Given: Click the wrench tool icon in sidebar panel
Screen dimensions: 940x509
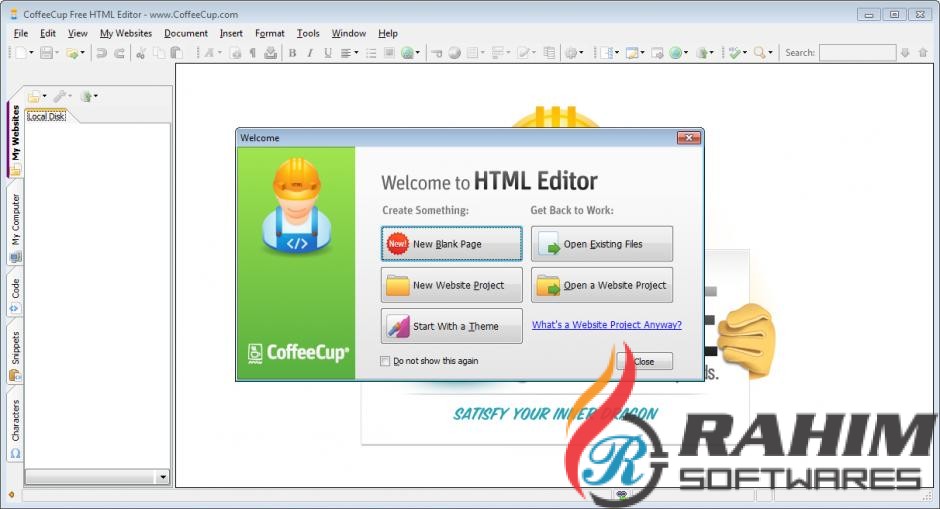Looking at the screenshot, I should point(60,96).
